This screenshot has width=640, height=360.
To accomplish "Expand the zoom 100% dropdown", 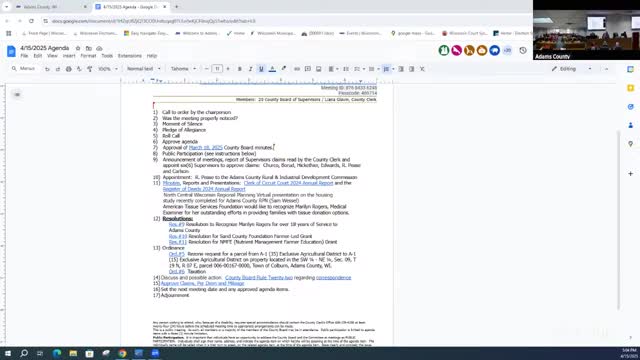I will point(108,69).
